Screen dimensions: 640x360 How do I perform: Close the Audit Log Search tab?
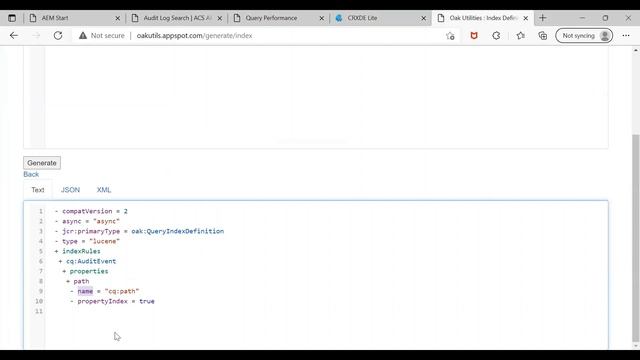[x=220, y=18]
